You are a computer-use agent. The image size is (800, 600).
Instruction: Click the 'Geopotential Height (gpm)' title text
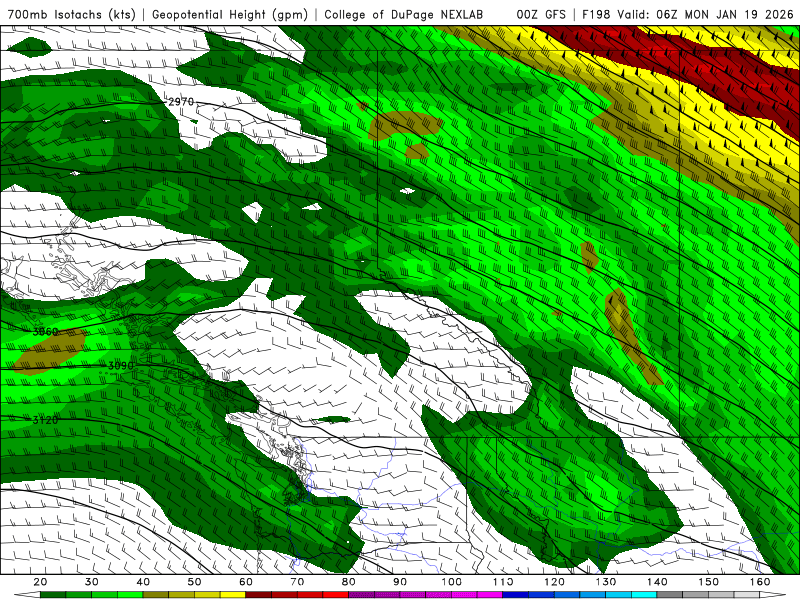tap(230, 14)
